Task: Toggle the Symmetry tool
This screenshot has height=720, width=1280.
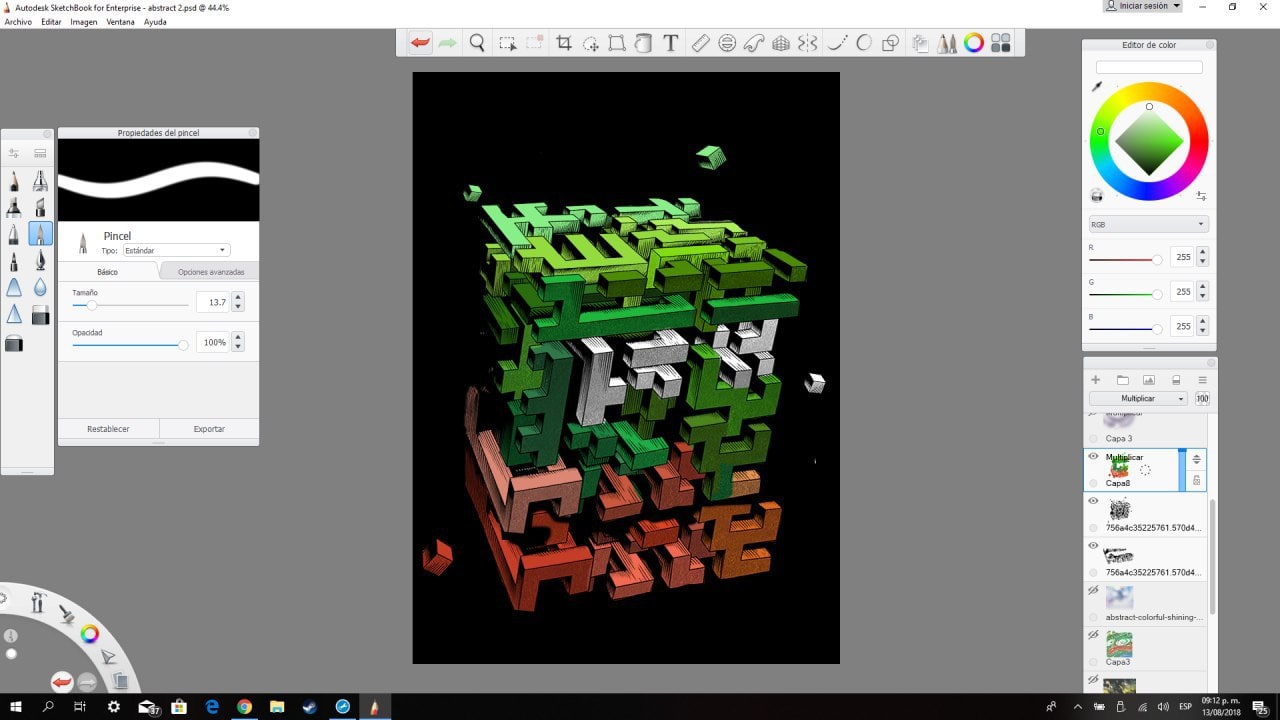Action: [x=808, y=43]
